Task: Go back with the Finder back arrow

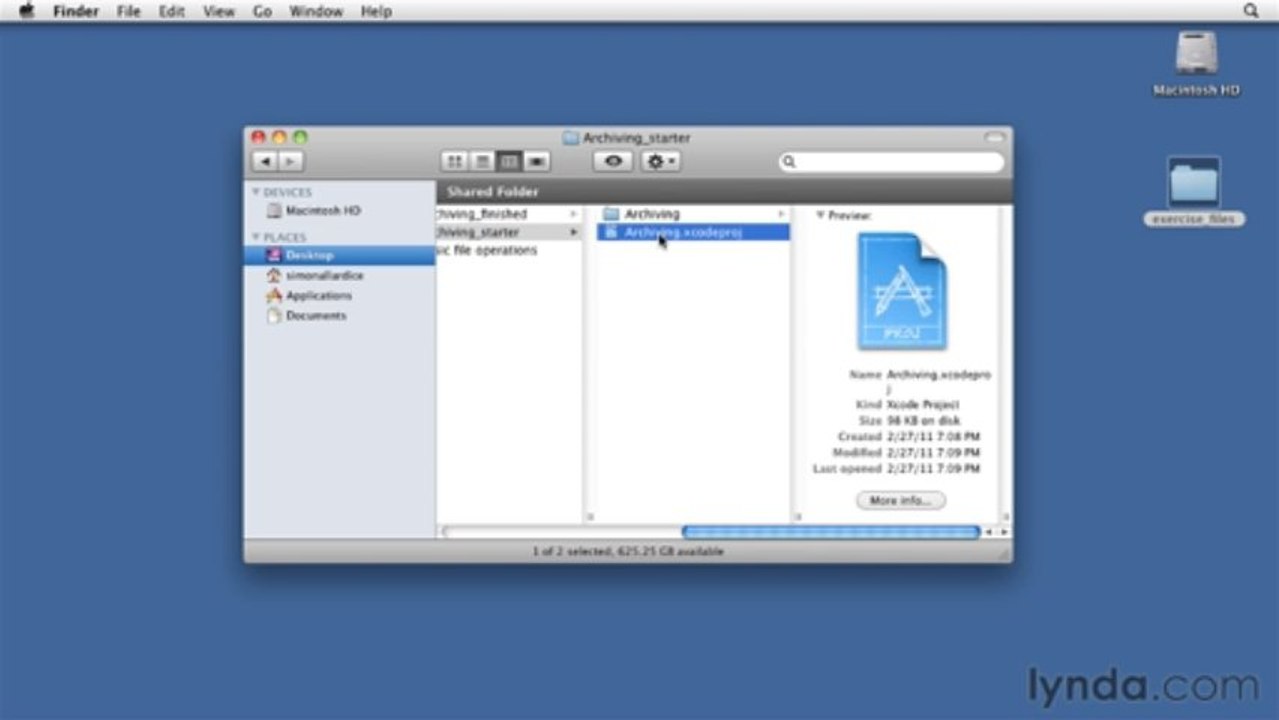Action: [265, 161]
